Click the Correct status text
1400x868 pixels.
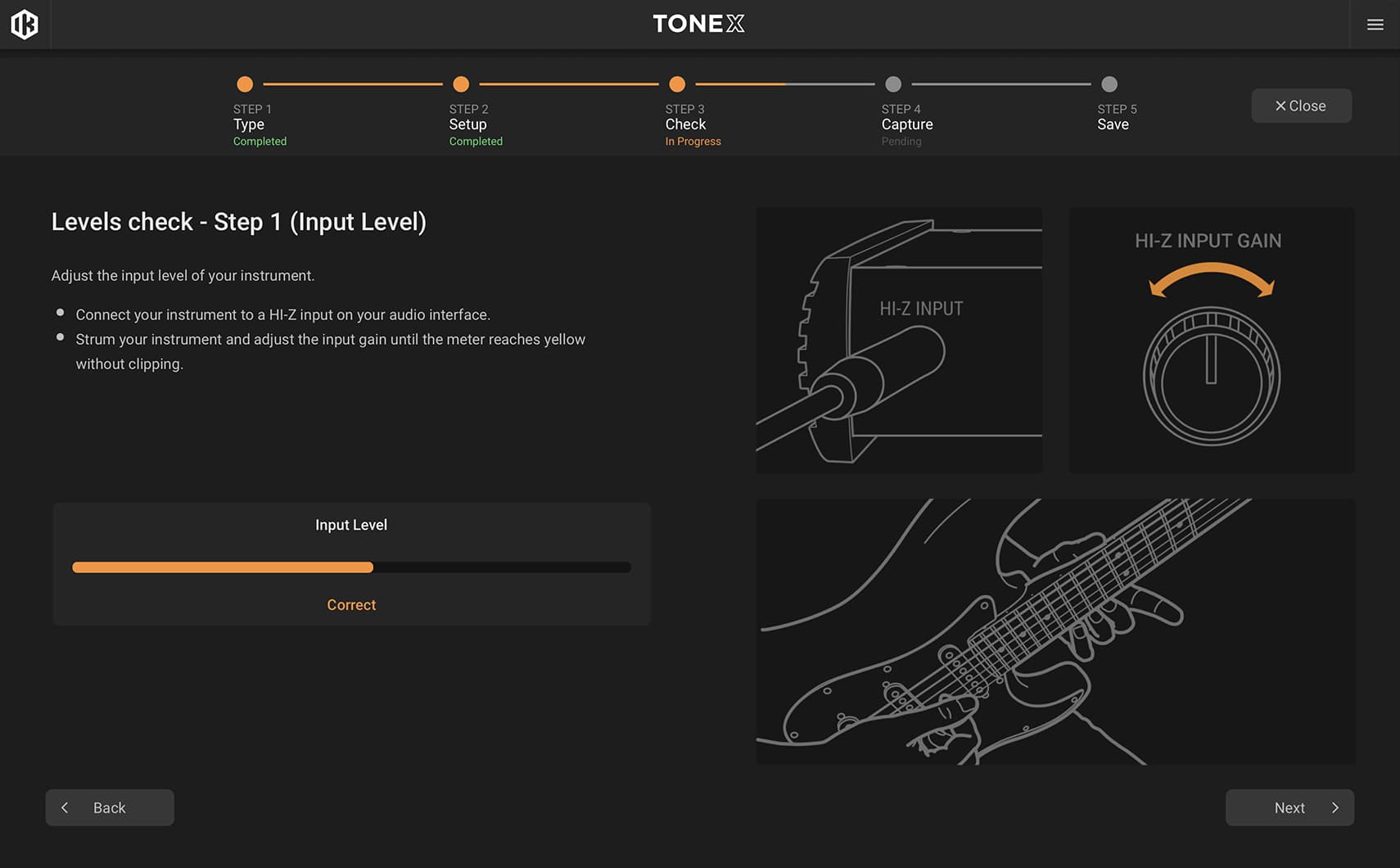[351, 605]
